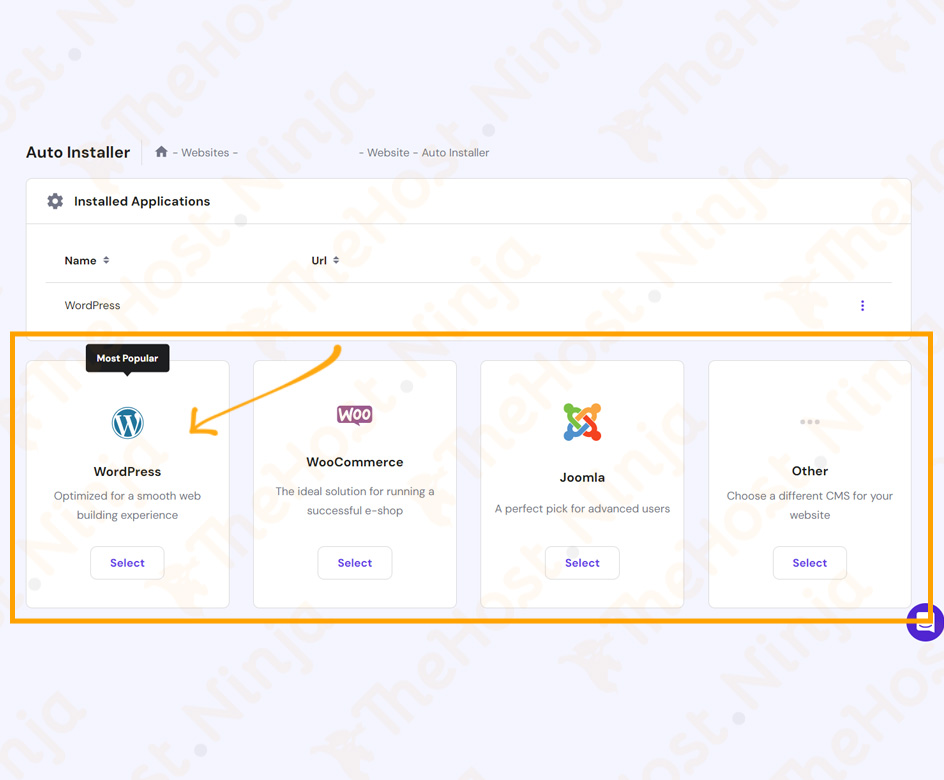Click the WooCommerce logo icon

pos(355,414)
